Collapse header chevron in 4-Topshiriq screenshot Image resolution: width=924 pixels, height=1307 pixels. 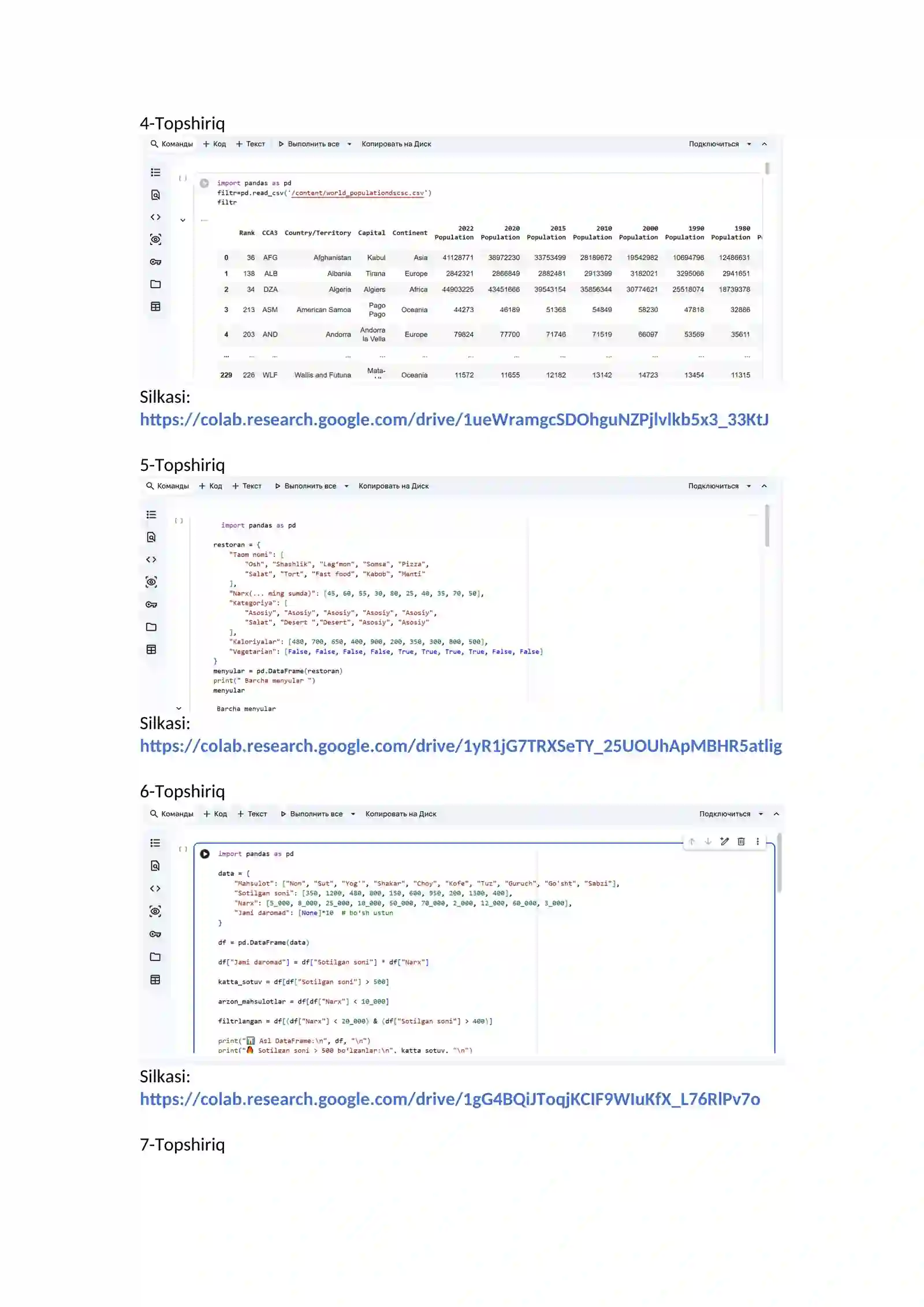(765, 144)
